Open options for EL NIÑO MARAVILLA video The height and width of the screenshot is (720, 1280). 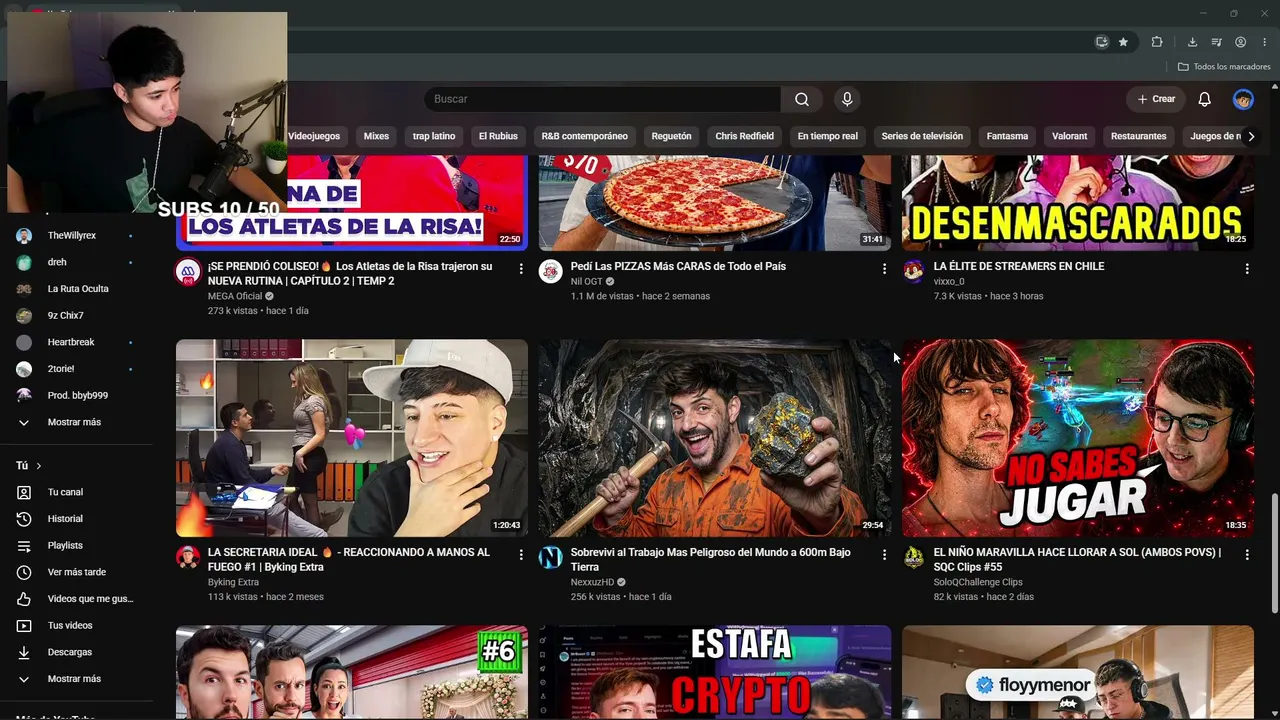click(x=1247, y=555)
